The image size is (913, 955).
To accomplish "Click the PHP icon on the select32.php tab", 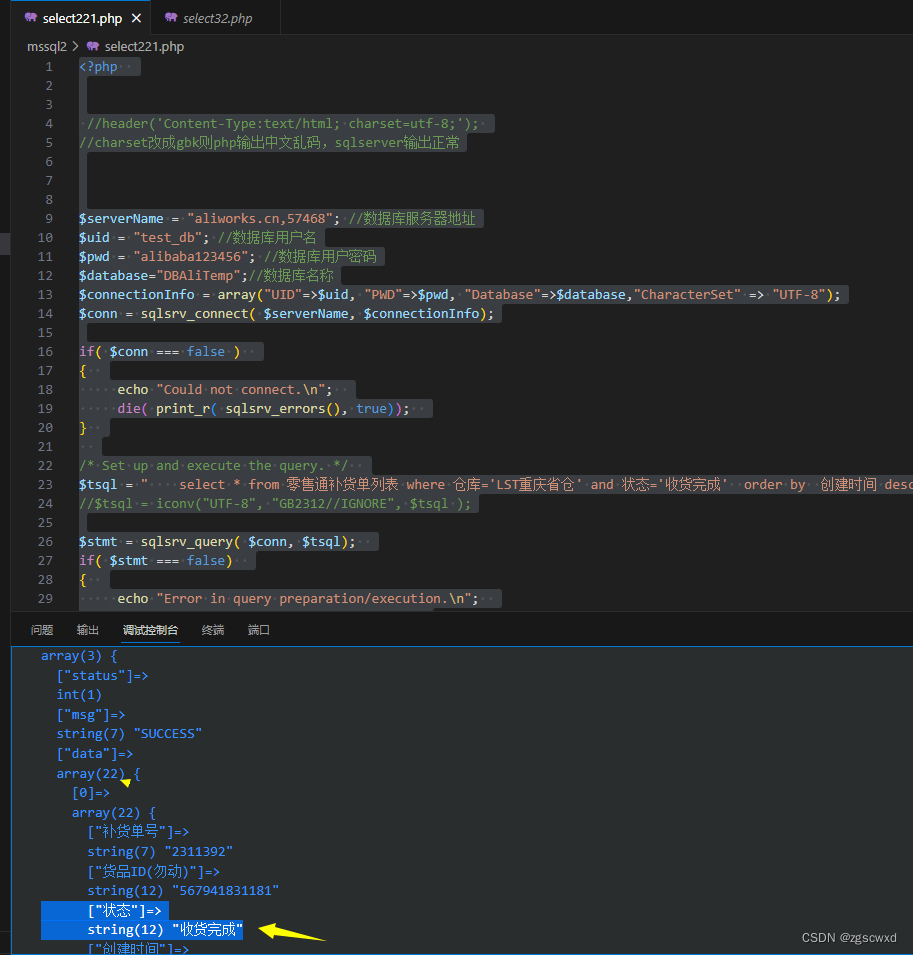I will tap(170, 17).
